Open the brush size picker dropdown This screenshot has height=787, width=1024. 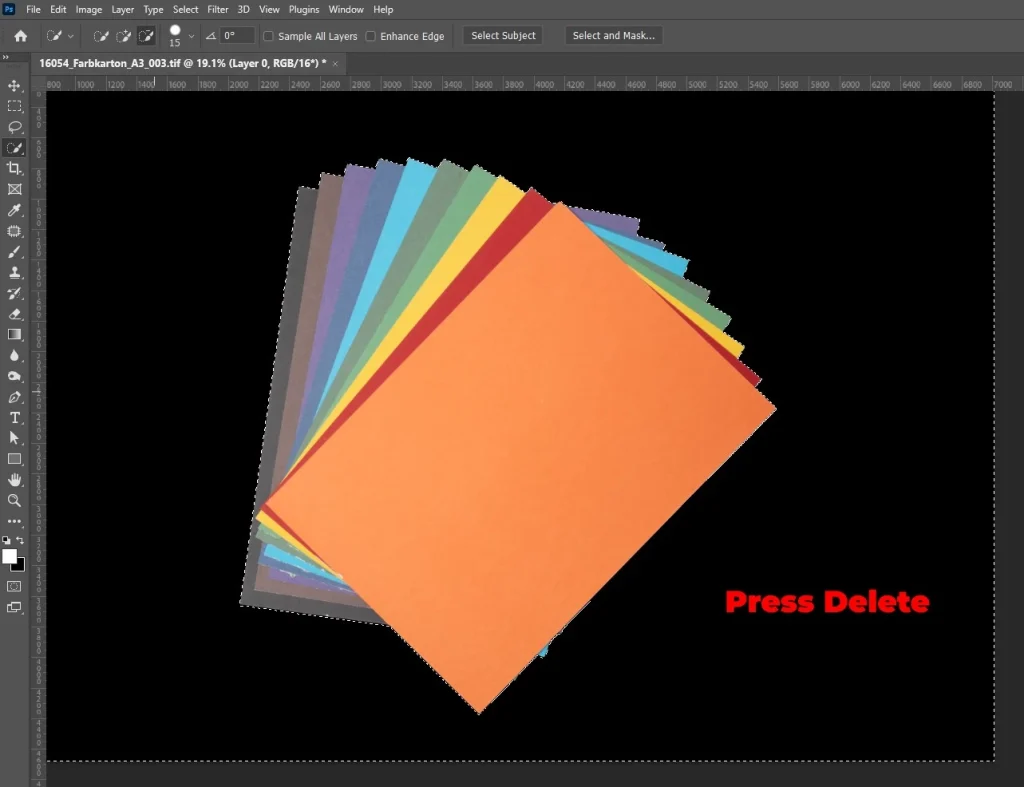pos(191,36)
